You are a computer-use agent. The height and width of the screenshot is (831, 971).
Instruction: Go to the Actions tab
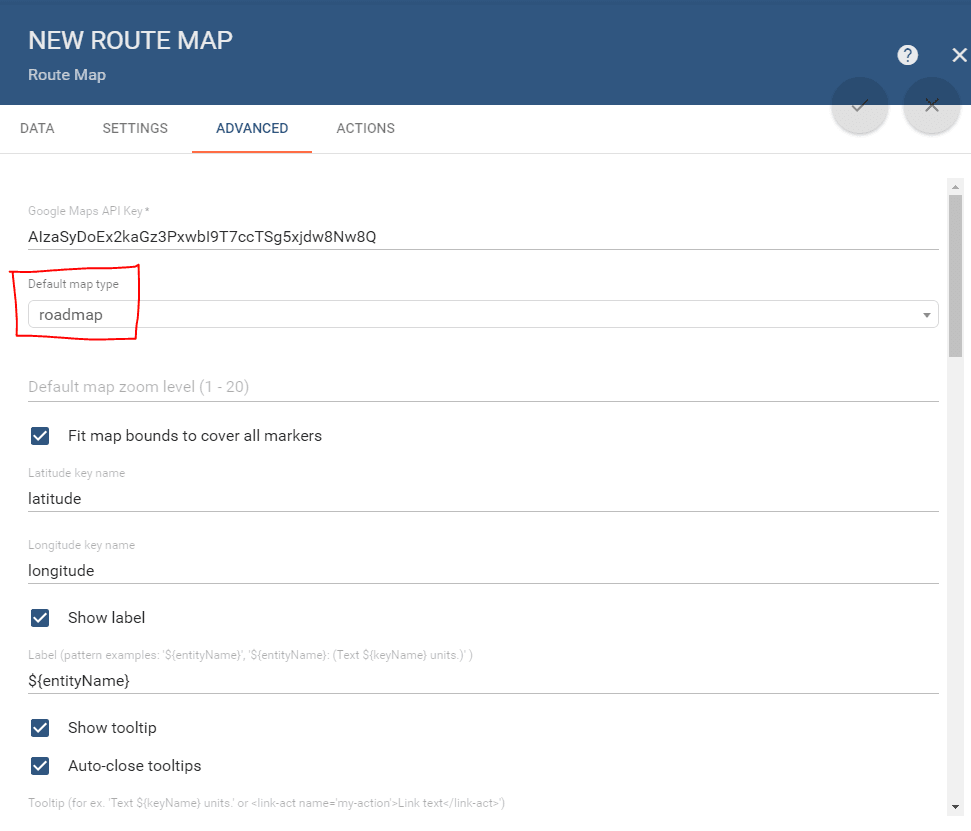[365, 129]
